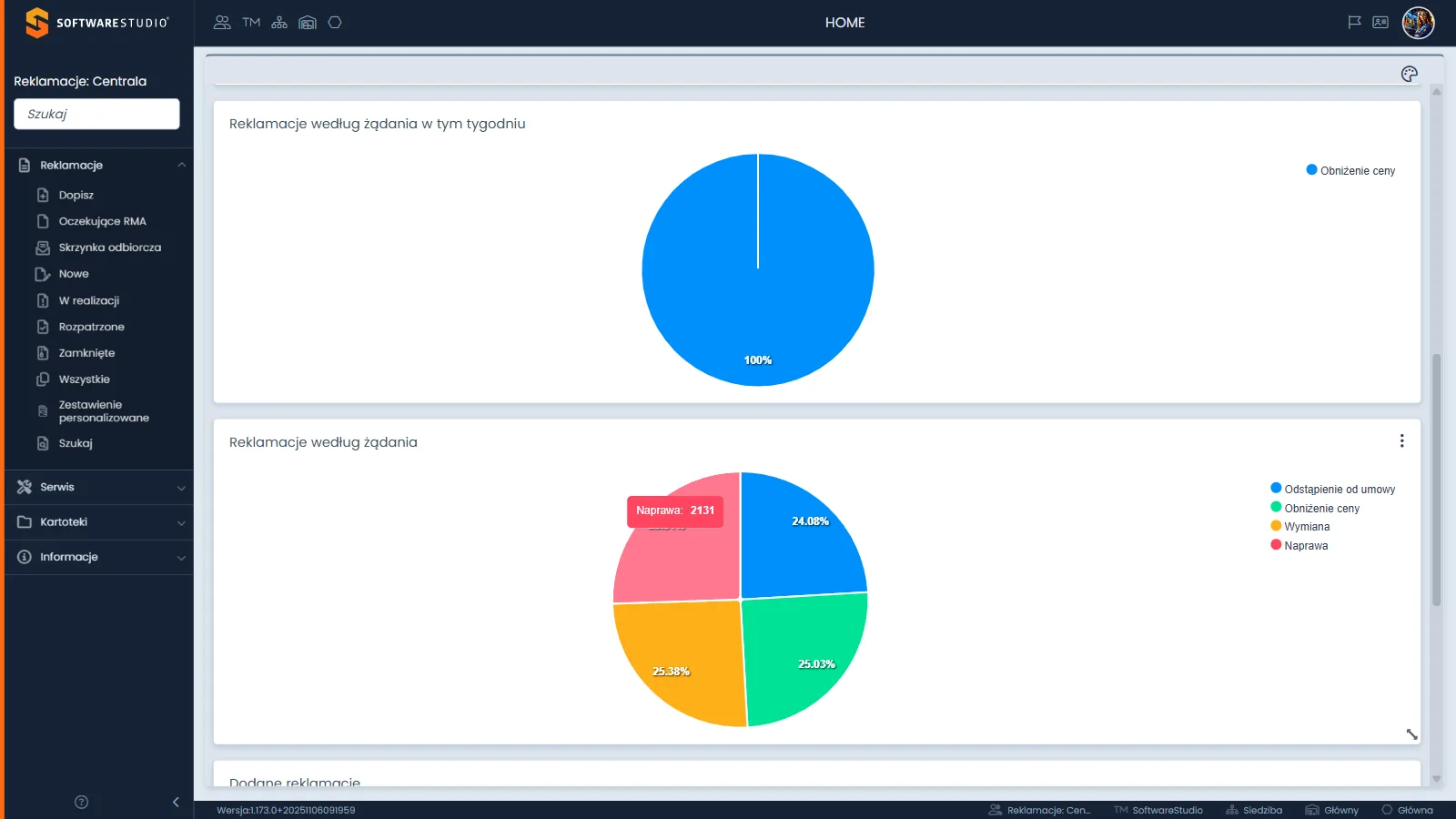Collapse the Reklamacje menu section

[x=99, y=165]
